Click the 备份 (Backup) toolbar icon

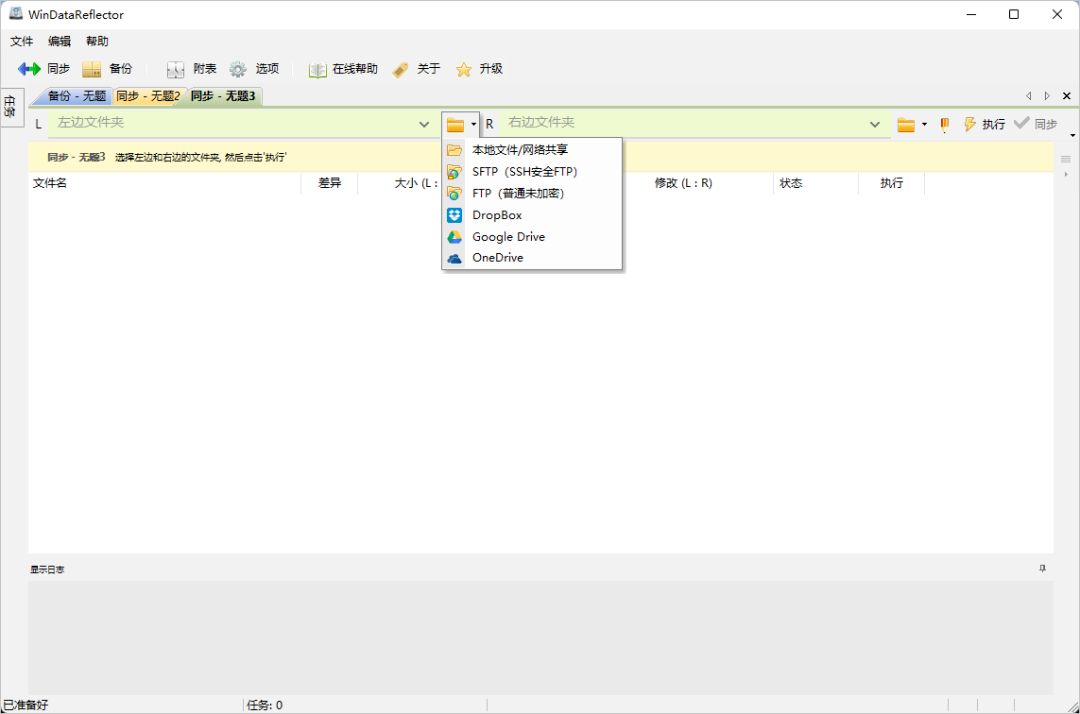(92, 69)
